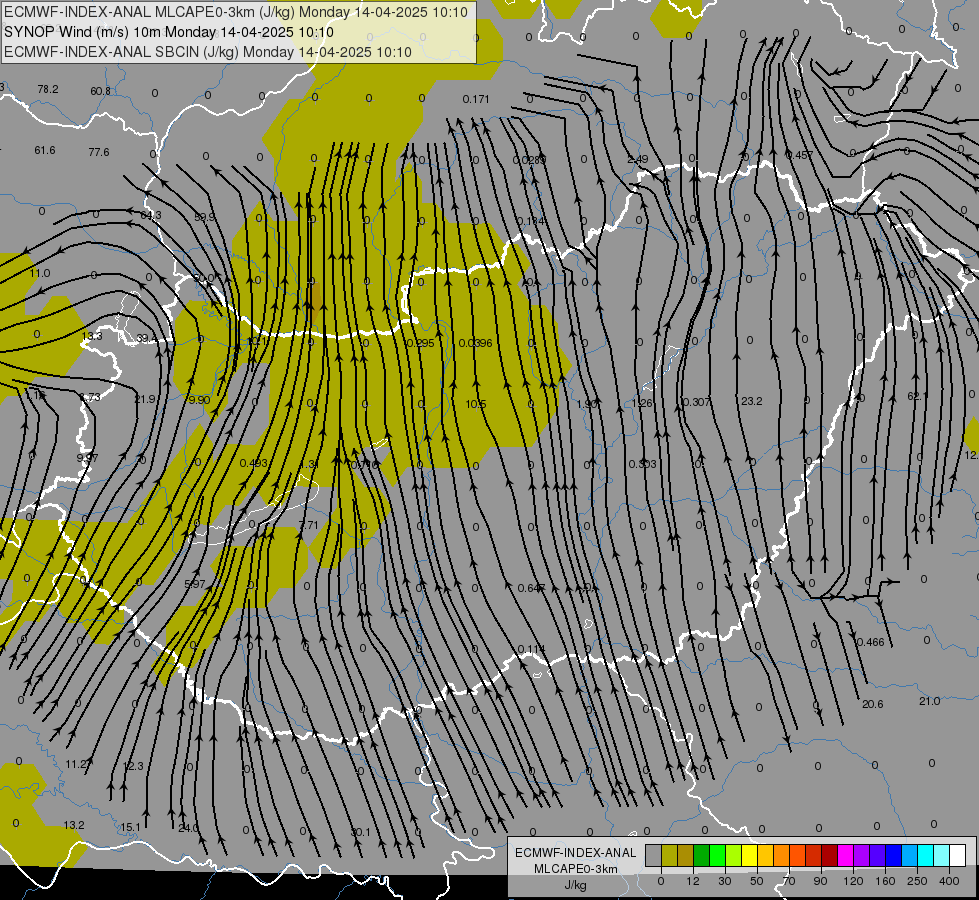
Task: Click the map value '1.26'
Action: tap(642, 403)
